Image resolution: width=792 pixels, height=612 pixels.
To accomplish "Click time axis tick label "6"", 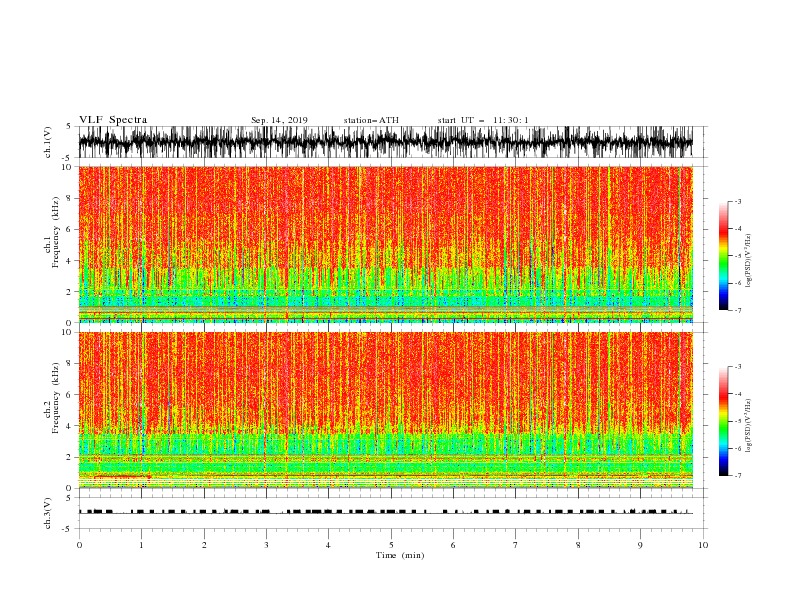I will pyautogui.click(x=453, y=545).
